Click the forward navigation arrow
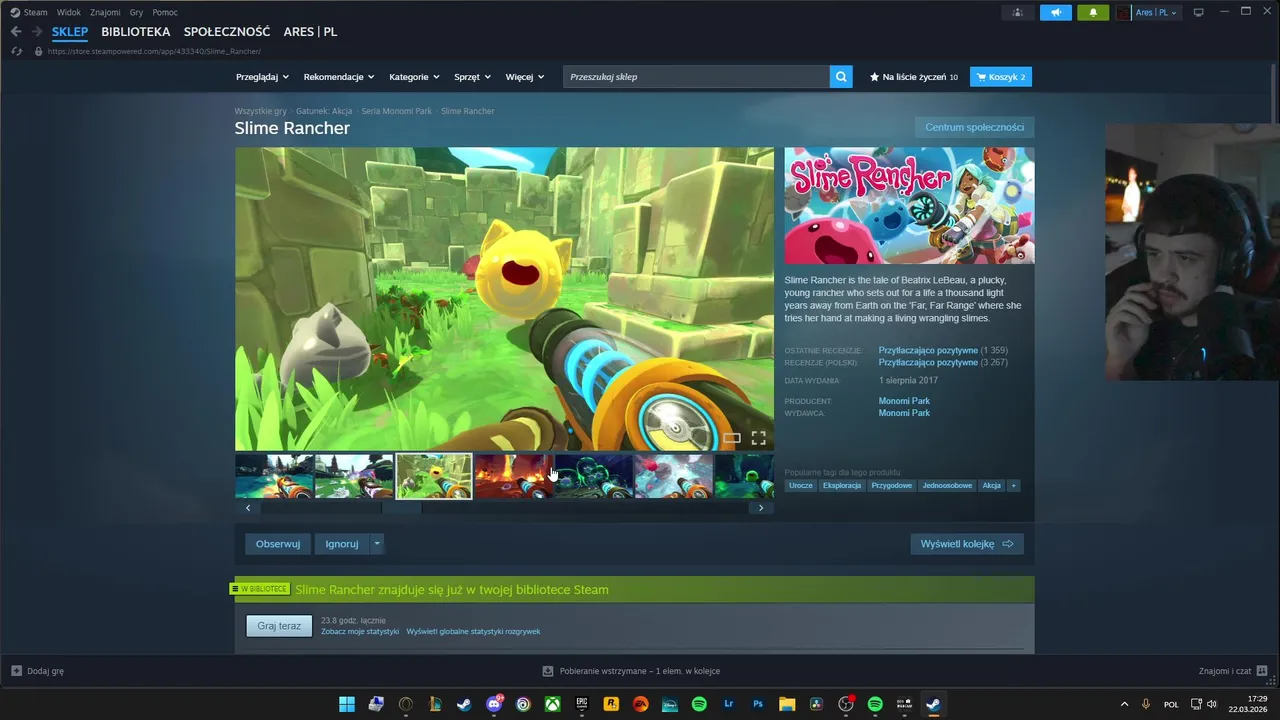 pos(37,32)
